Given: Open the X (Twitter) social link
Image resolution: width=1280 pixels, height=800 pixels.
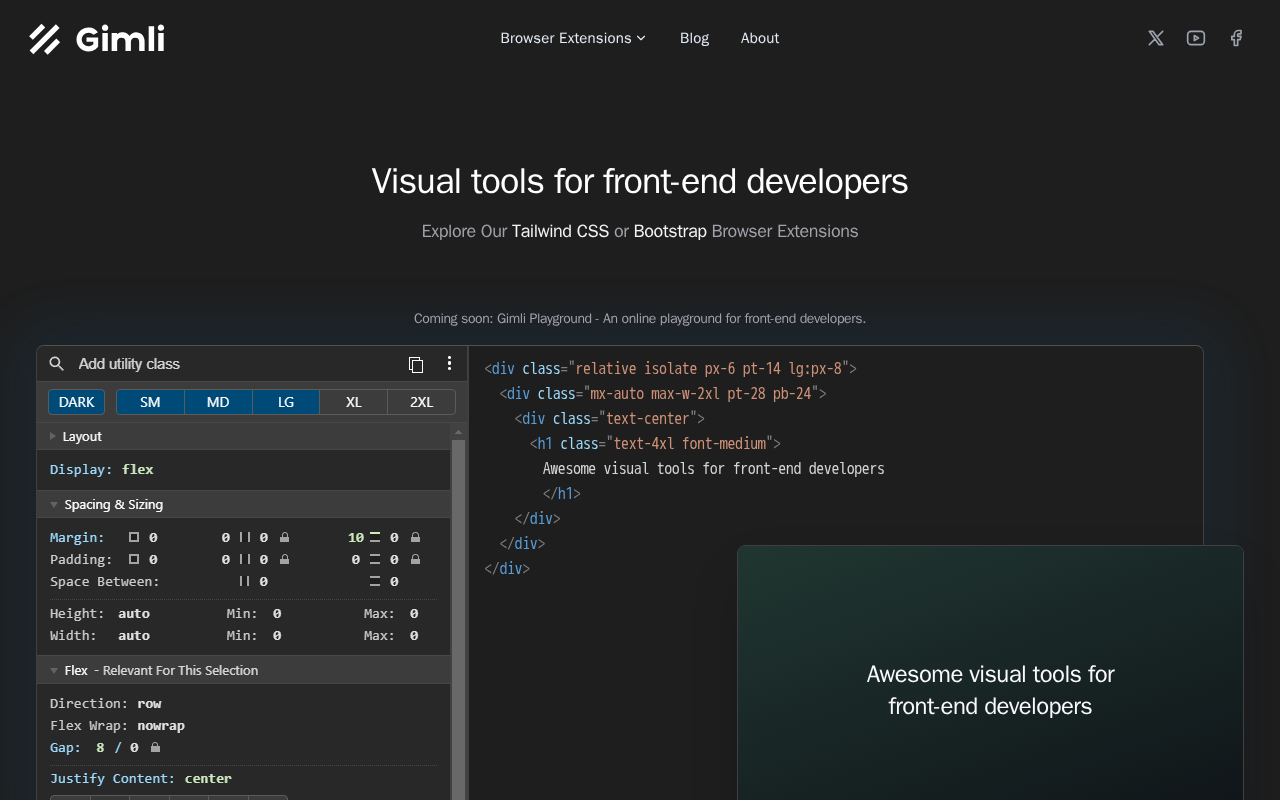Looking at the screenshot, I should 1156,38.
